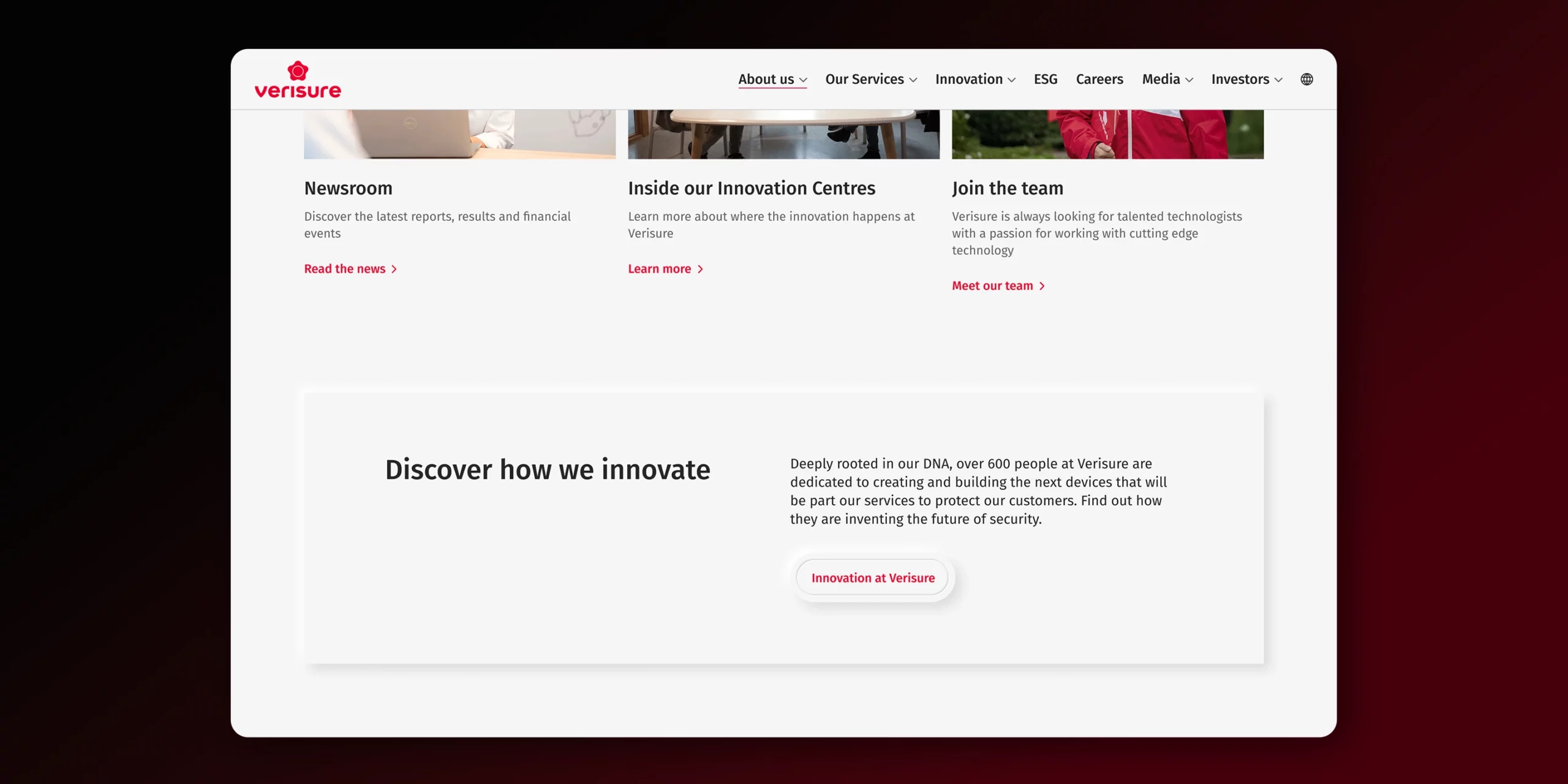Select the Join the team heading

tap(1008, 188)
